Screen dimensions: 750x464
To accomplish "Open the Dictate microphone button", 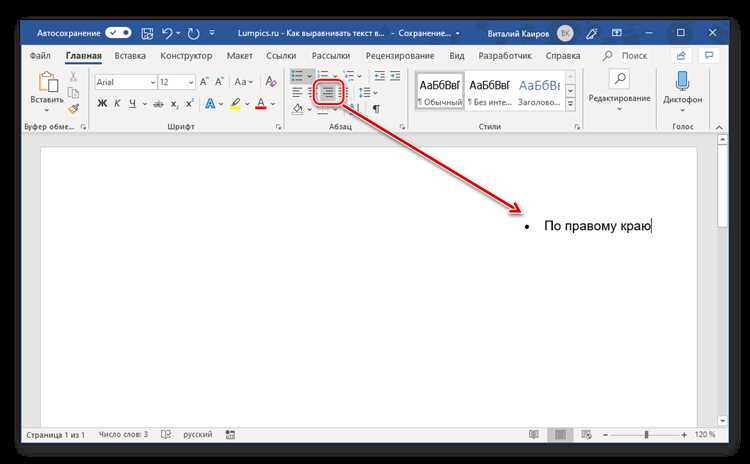I will tap(683, 81).
